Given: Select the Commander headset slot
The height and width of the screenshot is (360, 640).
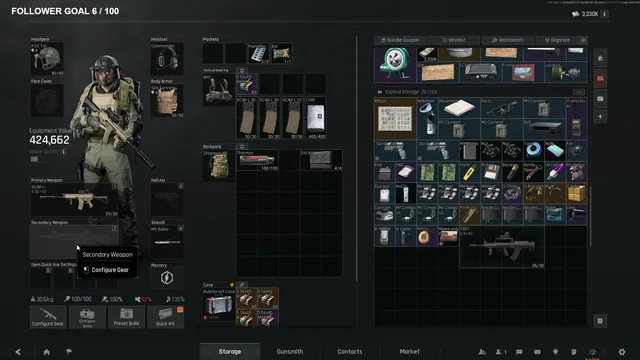Looking at the screenshot, I should (167, 58).
